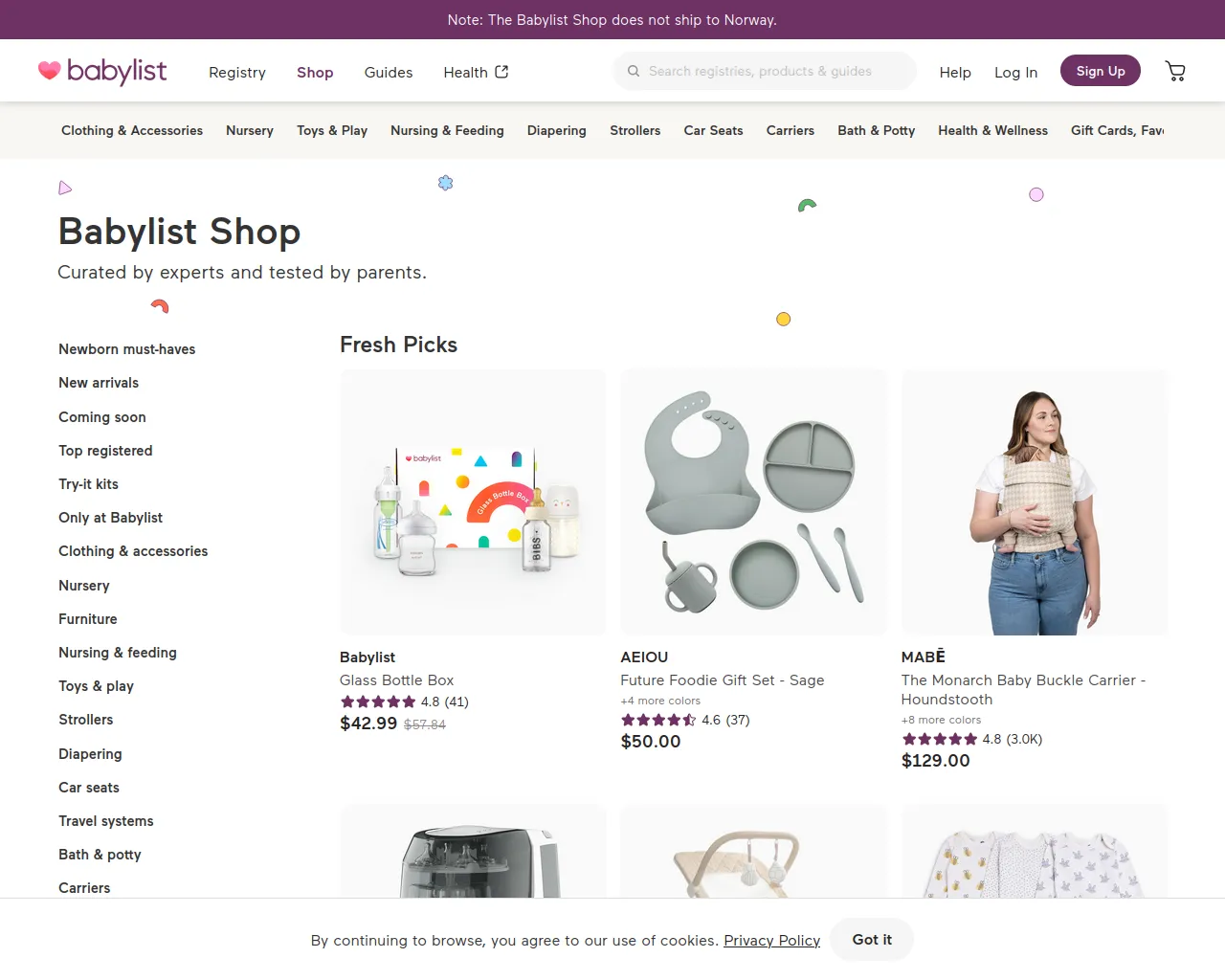This screenshot has height=980, width=1225.
Task: Click the search magnifier icon
Action: tap(634, 71)
